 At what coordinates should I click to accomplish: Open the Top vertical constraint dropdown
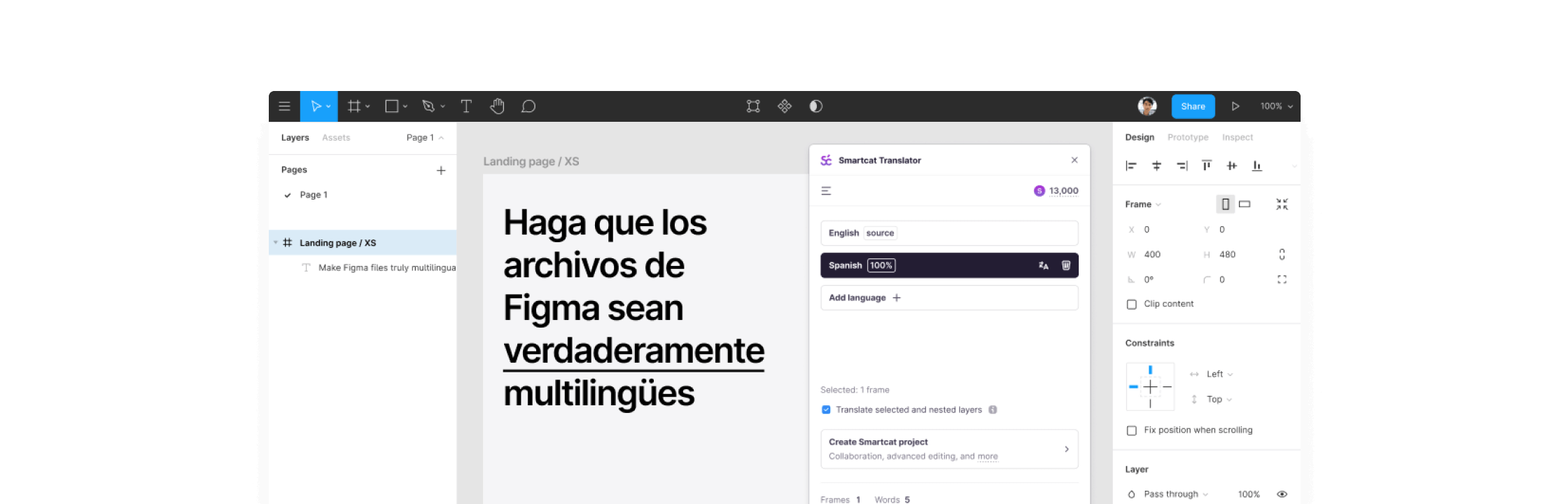(1219, 400)
